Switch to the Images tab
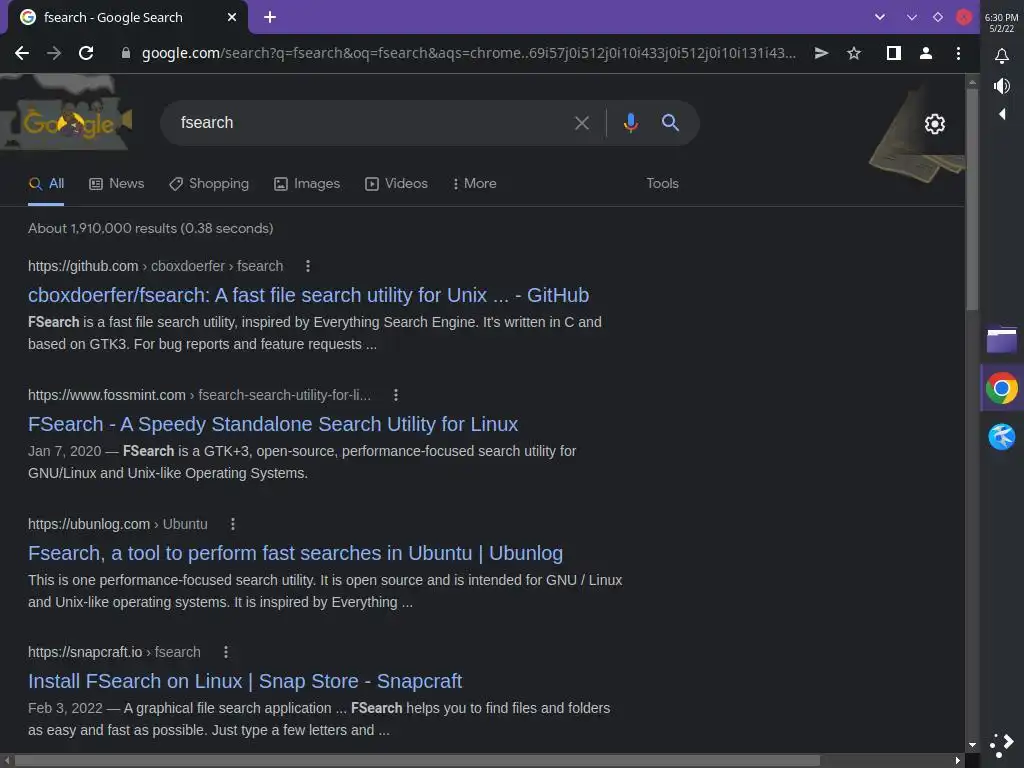 pos(307,184)
